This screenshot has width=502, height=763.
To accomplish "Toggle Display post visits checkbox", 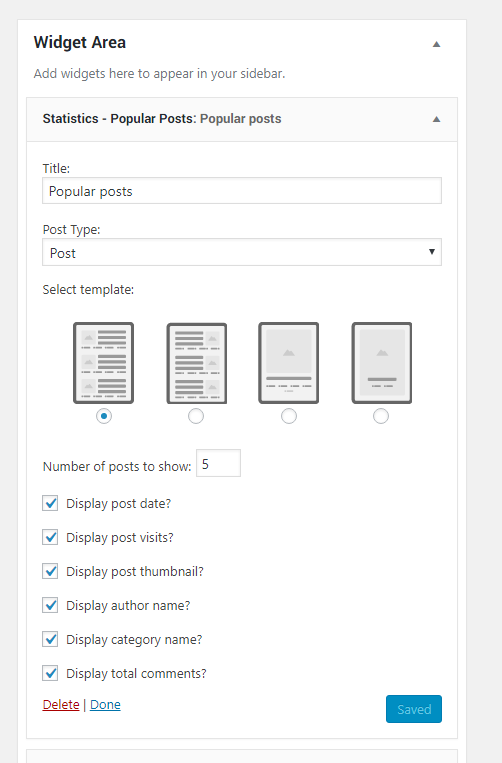I will point(50,537).
